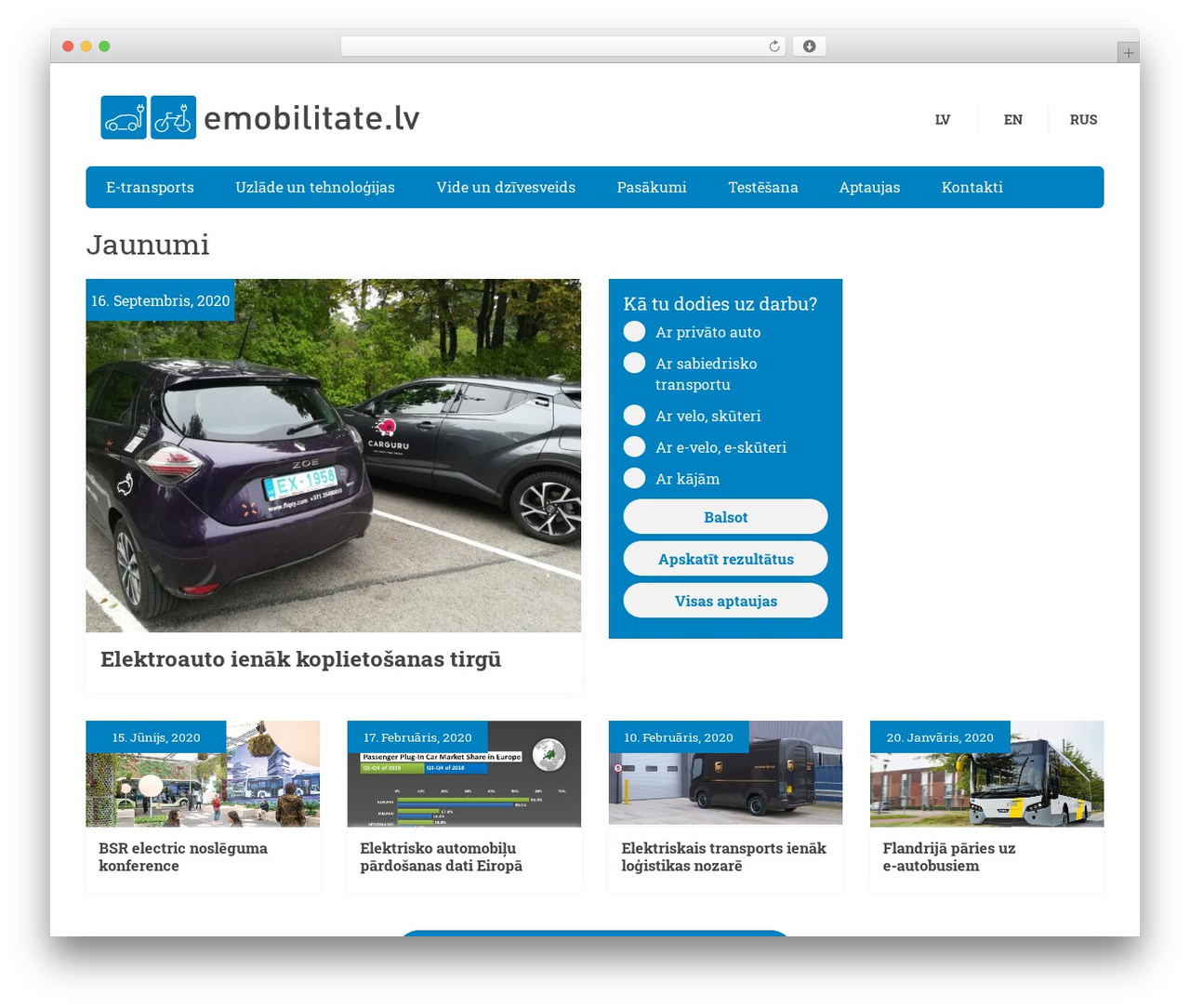Viewport: 1190px width, 1008px height.
Task: Click the '16. Septembris, 2020' date label
Action: 160,300
